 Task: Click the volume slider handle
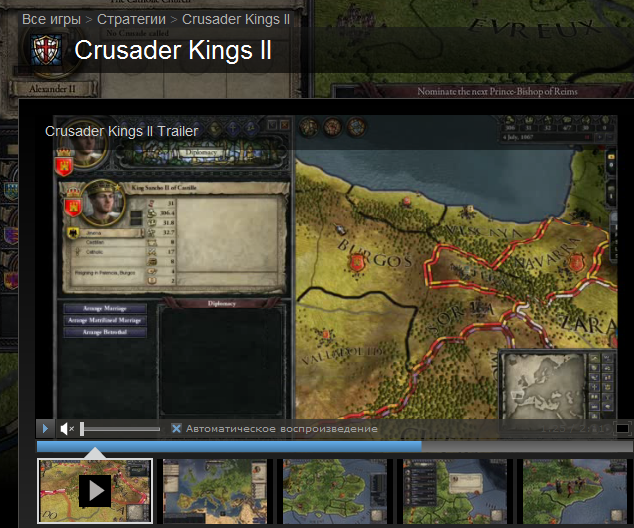coord(82,429)
